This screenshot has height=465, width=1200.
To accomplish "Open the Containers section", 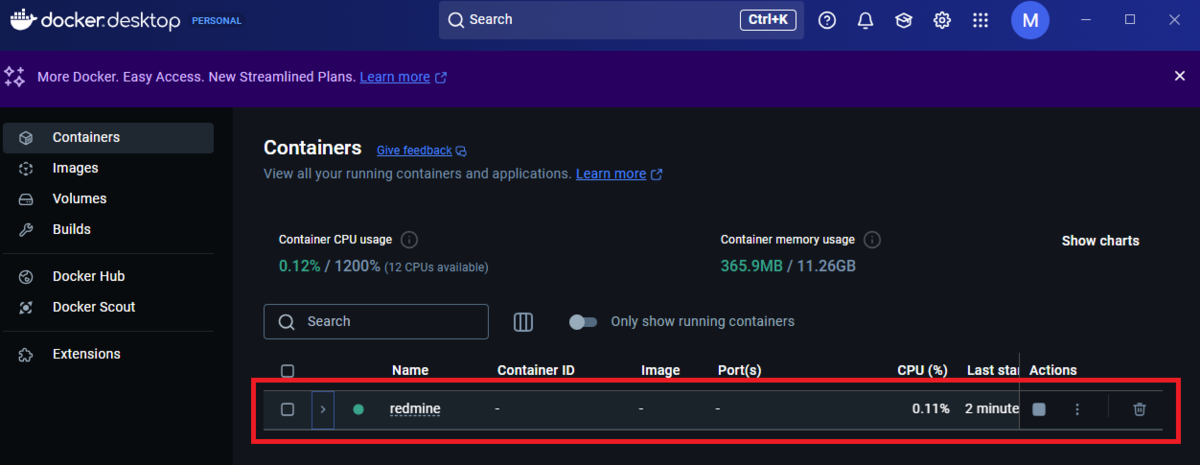I will 107,138.
